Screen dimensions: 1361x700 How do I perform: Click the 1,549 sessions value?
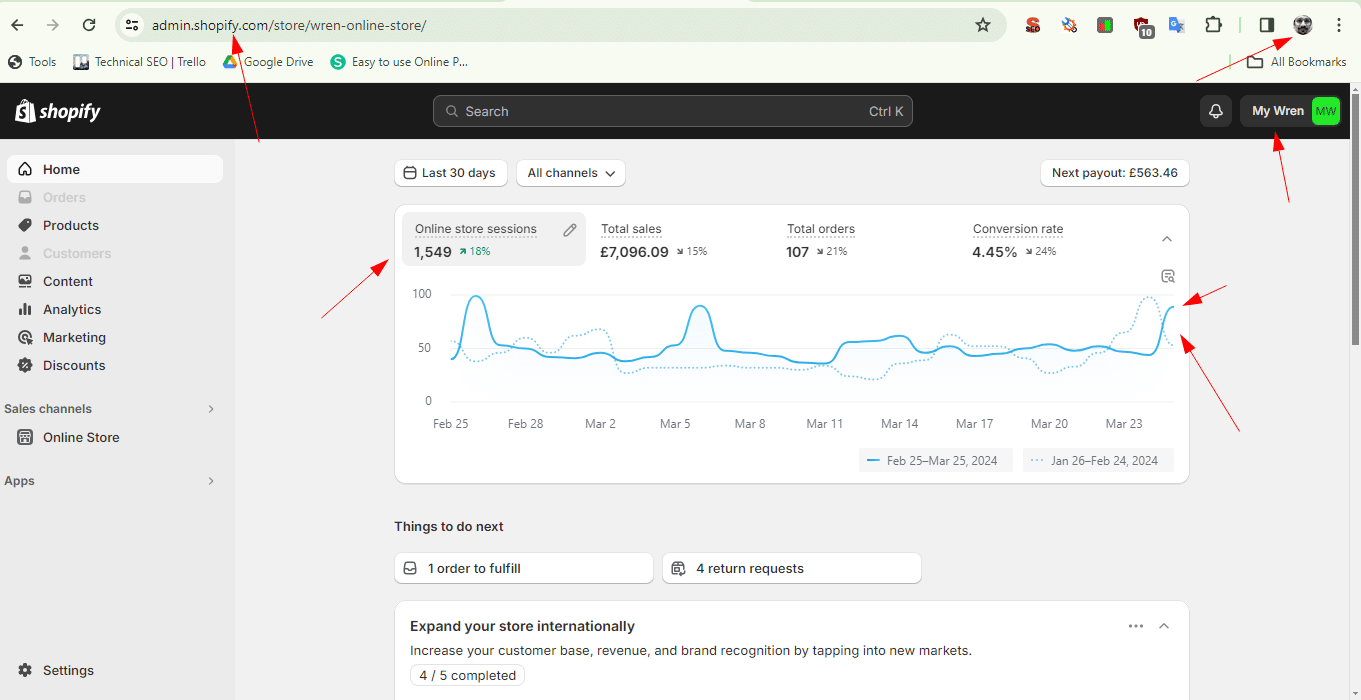tap(433, 252)
